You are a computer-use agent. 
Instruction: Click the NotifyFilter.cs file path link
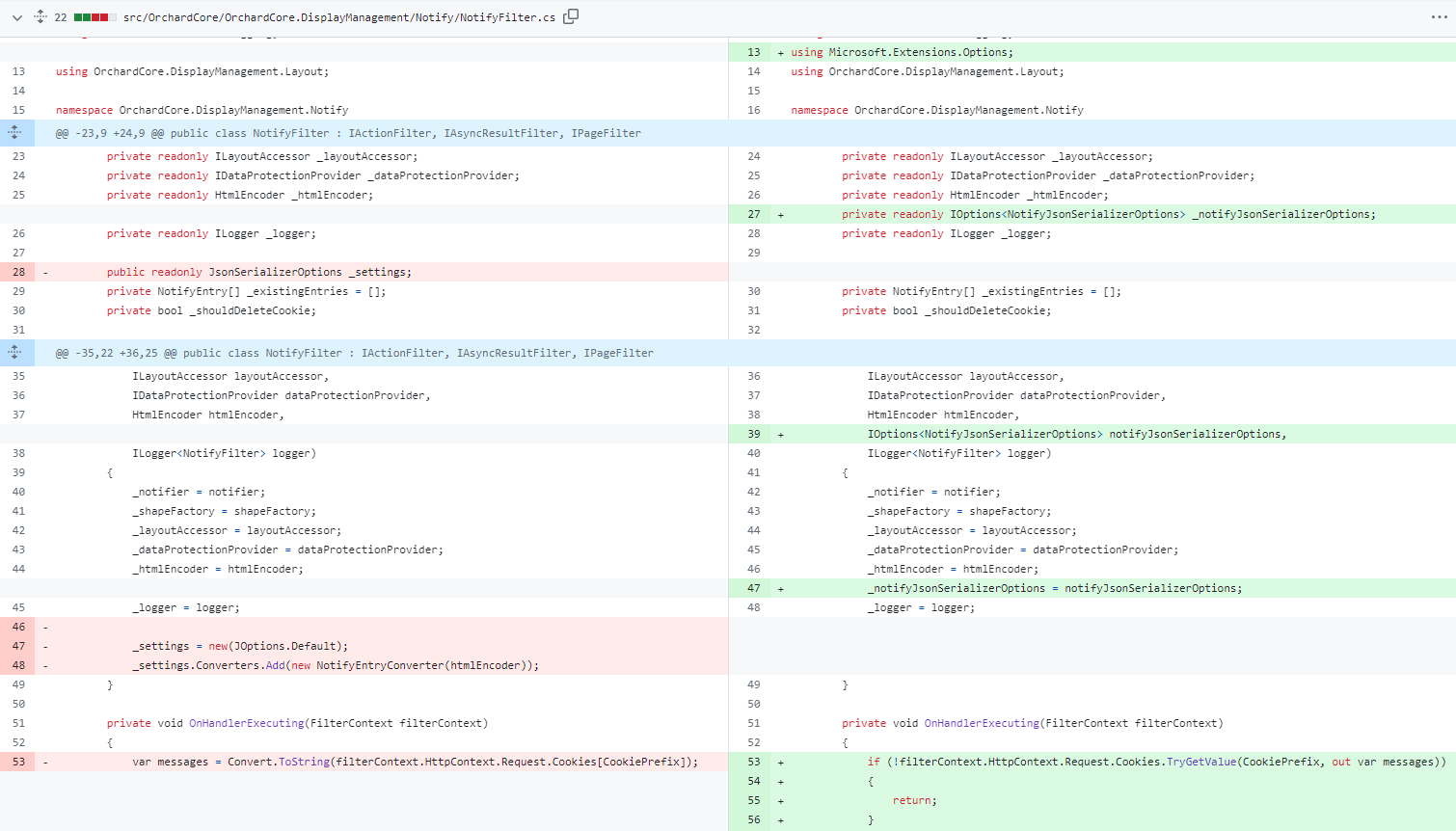tap(339, 17)
